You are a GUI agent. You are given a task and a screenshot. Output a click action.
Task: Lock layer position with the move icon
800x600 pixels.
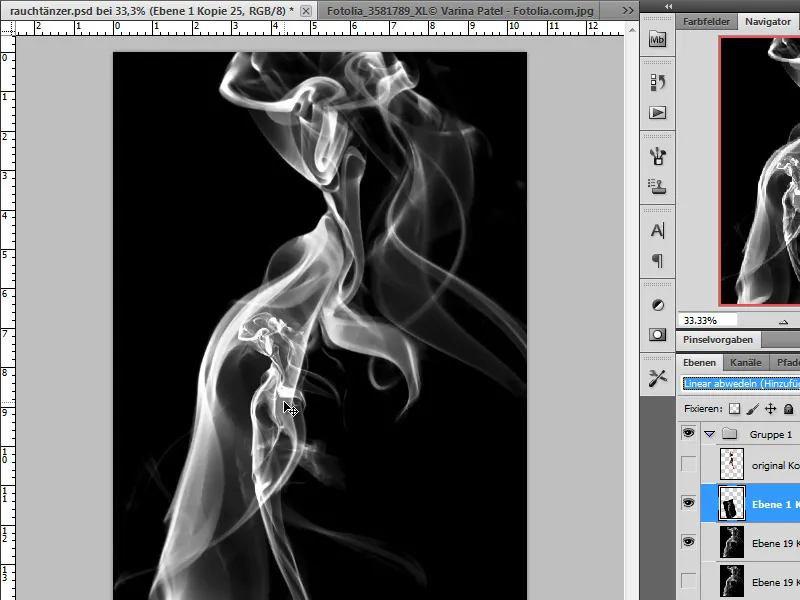coord(770,409)
